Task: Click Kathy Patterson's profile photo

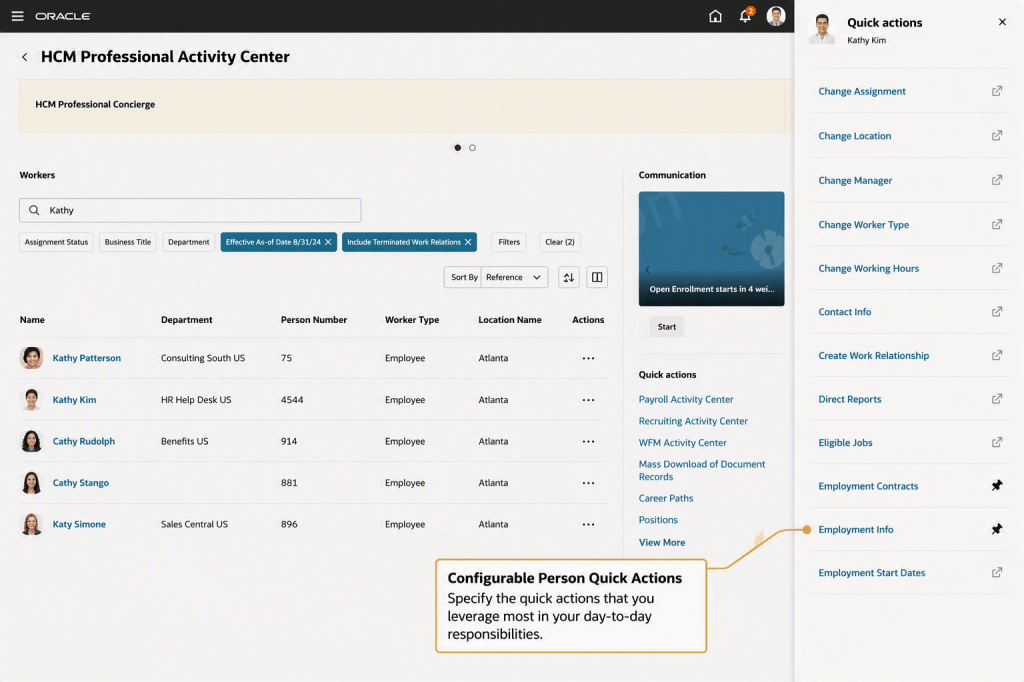Action: pos(31,358)
